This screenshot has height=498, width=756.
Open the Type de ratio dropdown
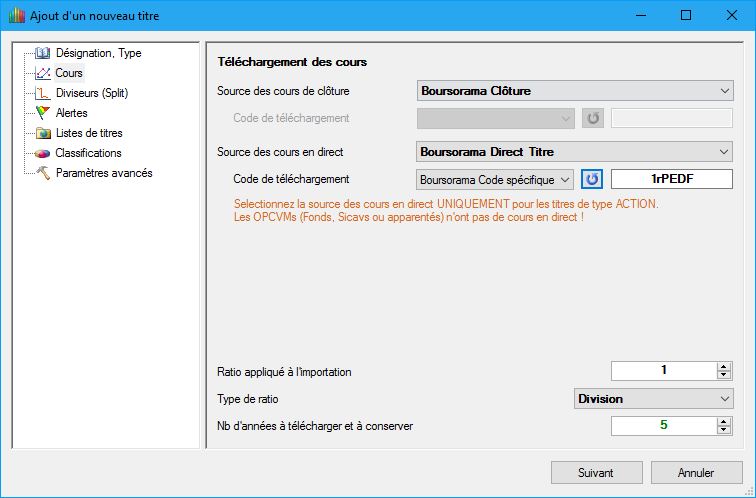click(x=654, y=399)
